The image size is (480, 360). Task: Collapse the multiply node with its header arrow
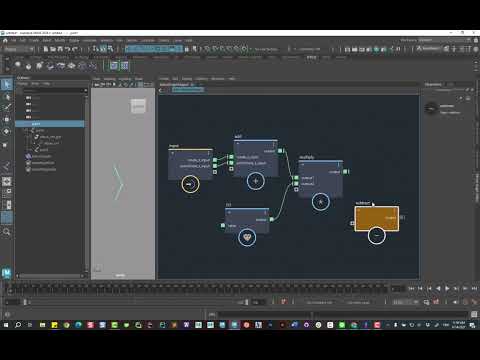click(303, 165)
